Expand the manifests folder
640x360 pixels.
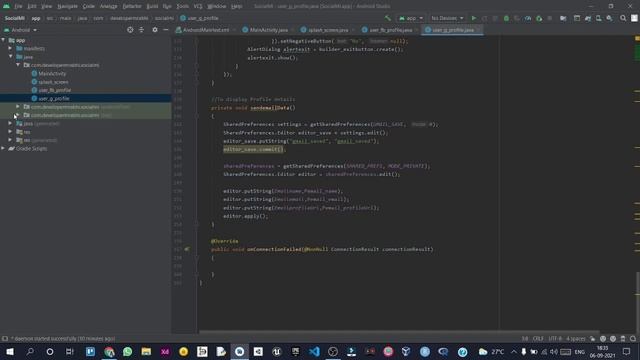10,48
